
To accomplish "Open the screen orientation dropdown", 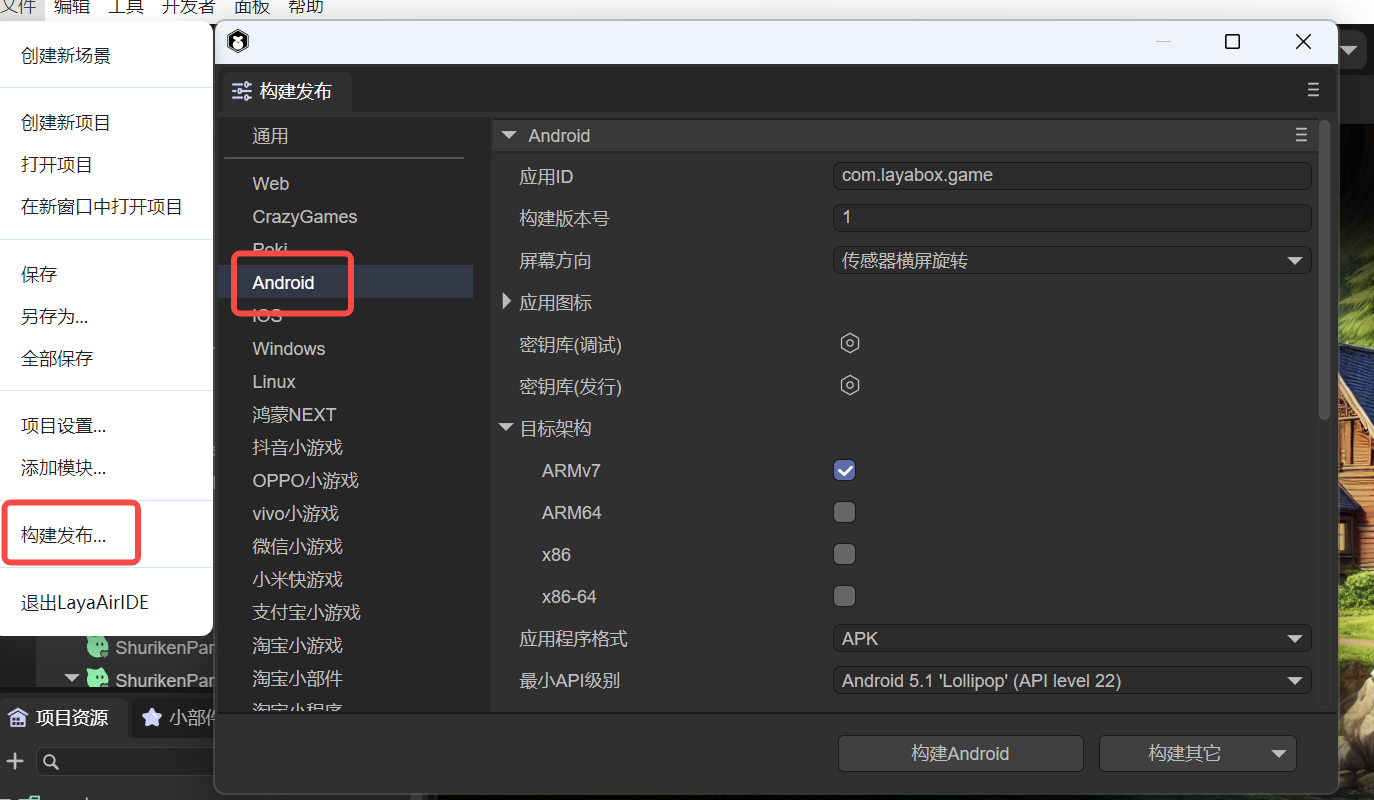I will [x=1070, y=261].
